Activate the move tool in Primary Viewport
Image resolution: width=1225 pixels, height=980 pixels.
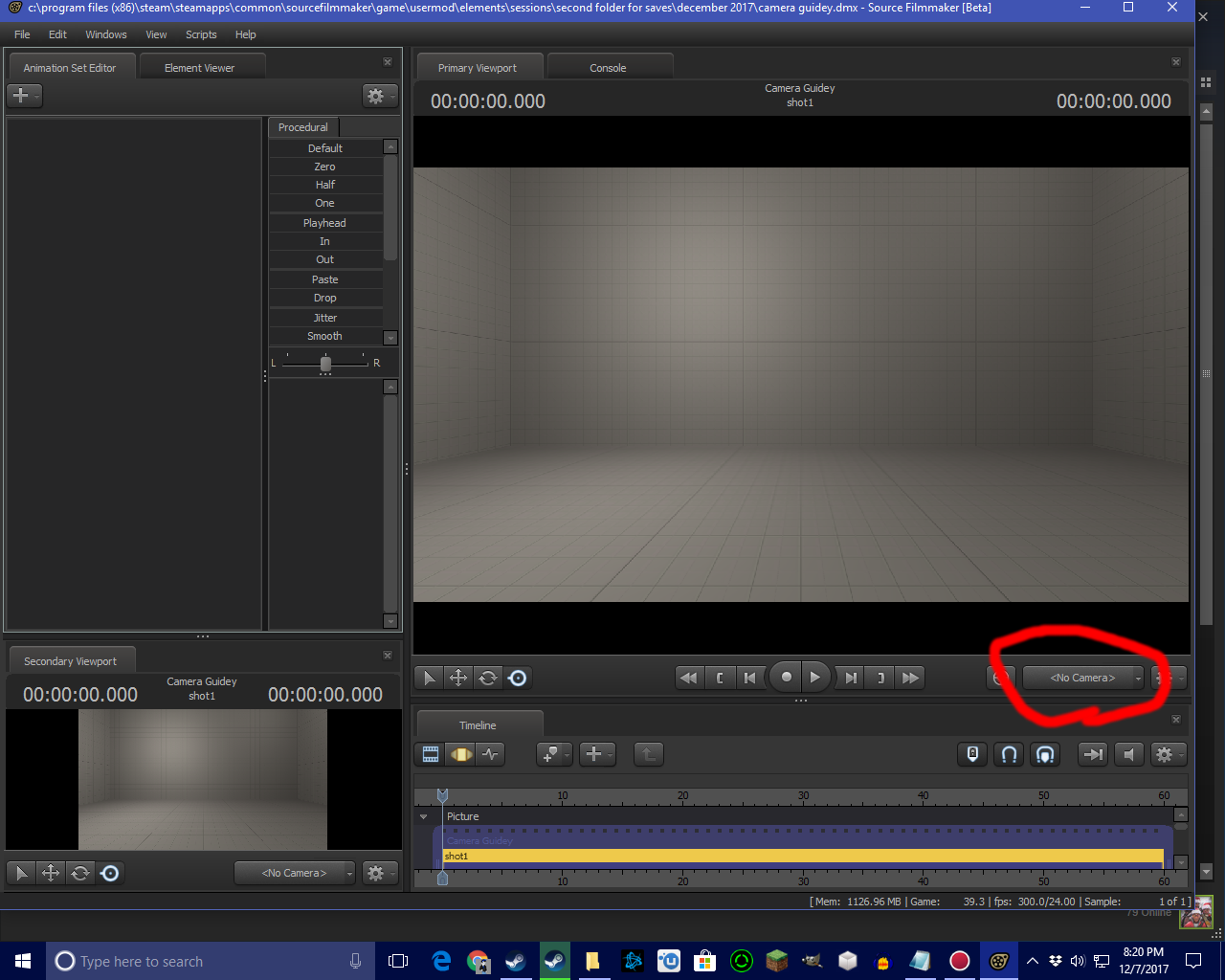(x=458, y=678)
